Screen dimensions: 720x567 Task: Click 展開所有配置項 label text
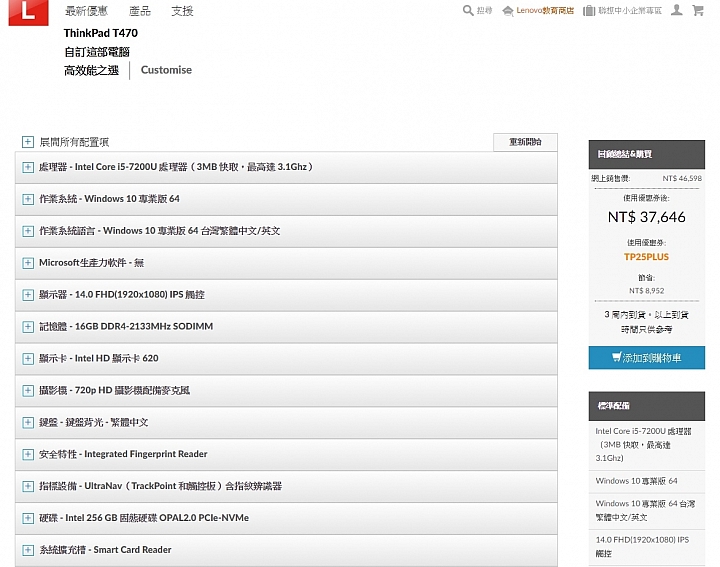74,142
